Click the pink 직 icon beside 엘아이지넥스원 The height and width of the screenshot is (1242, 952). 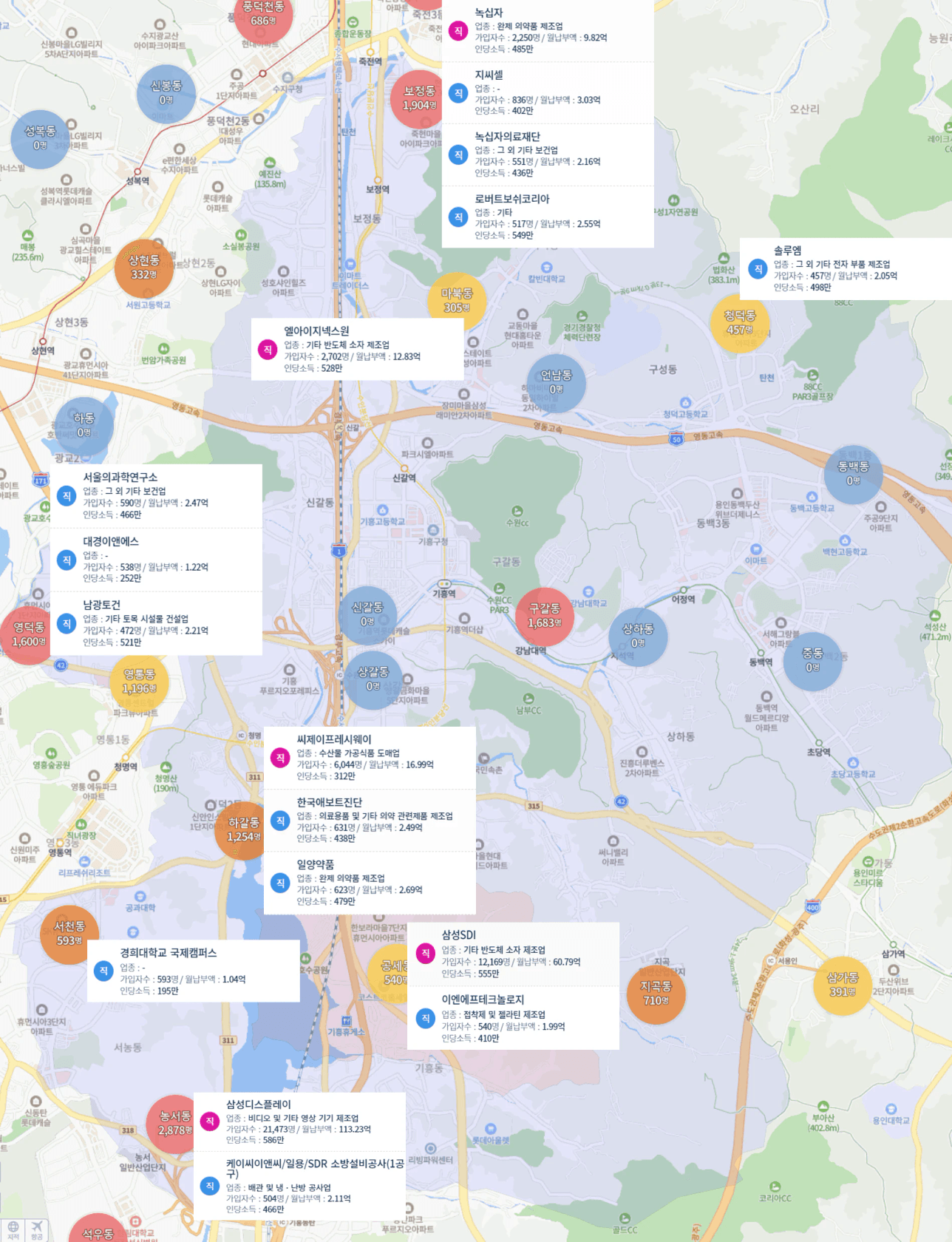point(268,350)
